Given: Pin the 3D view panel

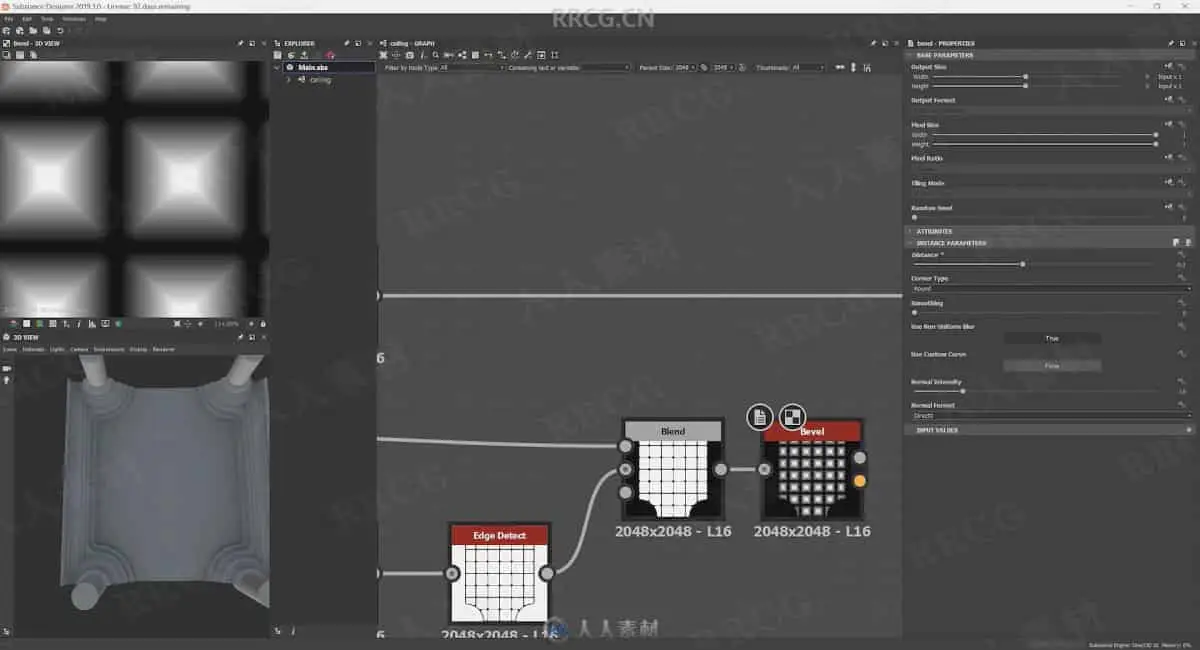Looking at the screenshot, I should pos(240,337).
